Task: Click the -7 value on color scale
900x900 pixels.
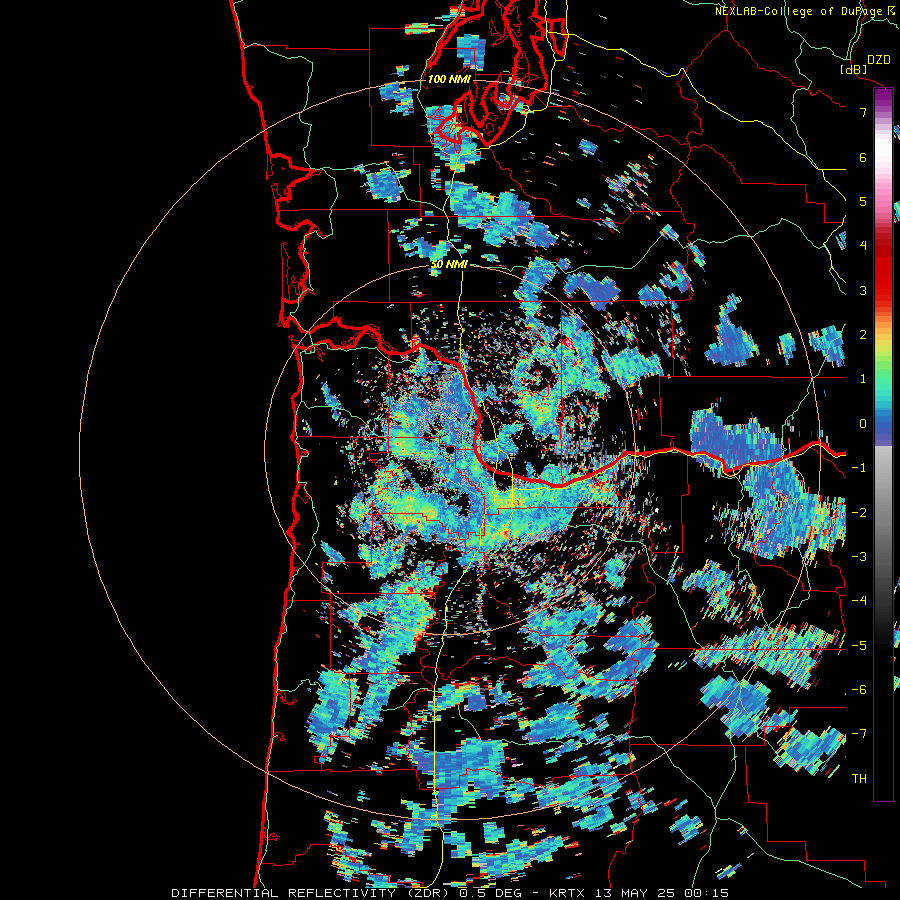Action: pos(859,734)
